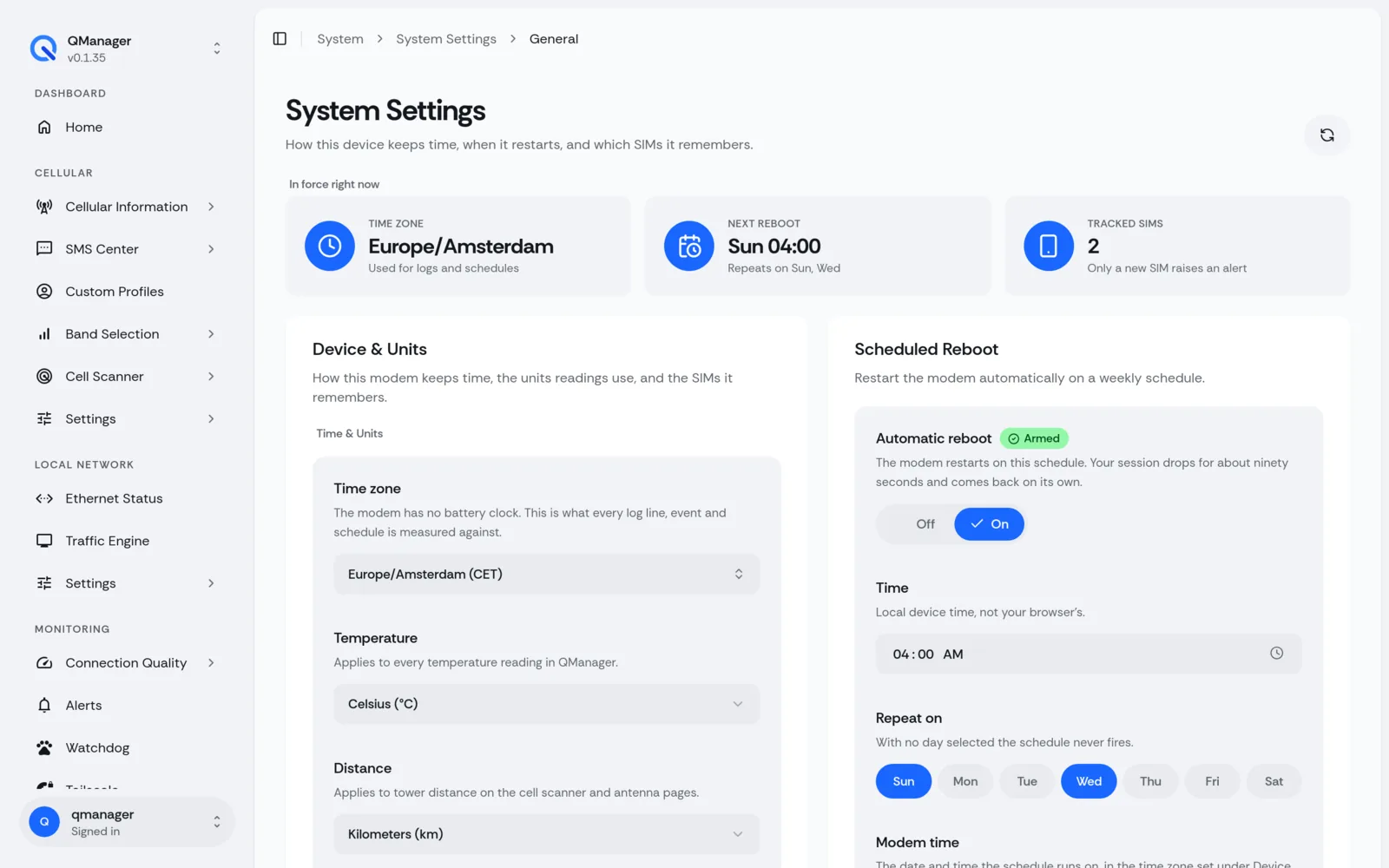Click the Next Reboot summary card

[x=818, y=247]
